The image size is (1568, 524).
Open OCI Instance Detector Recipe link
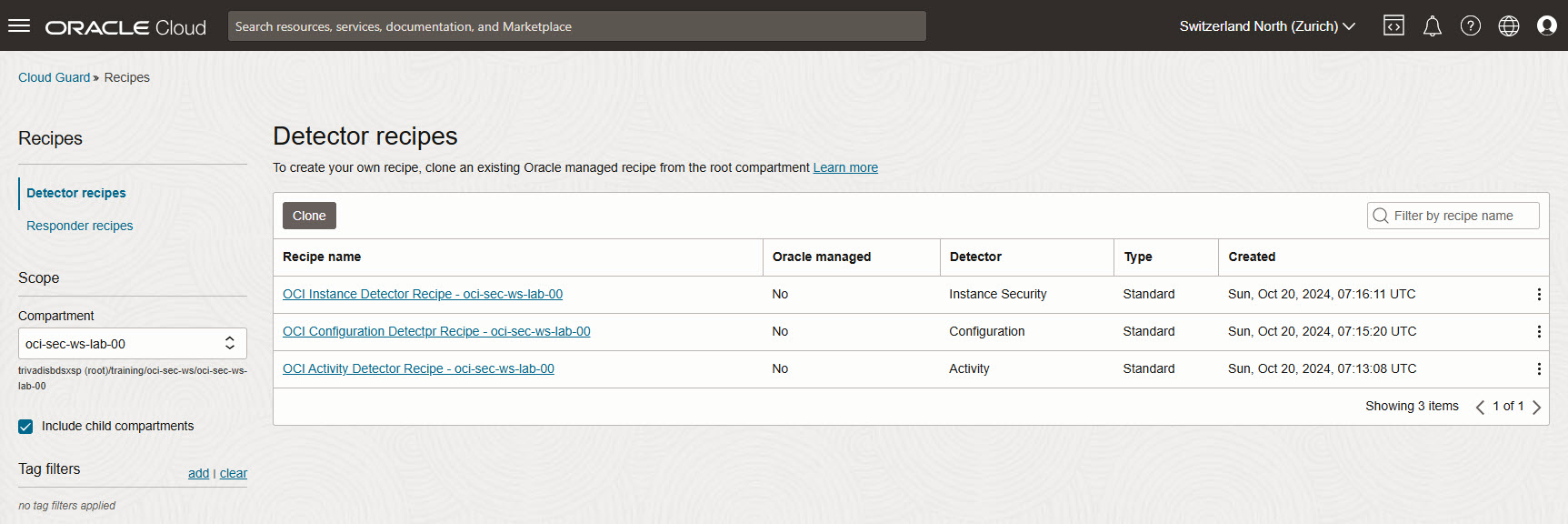423,294
